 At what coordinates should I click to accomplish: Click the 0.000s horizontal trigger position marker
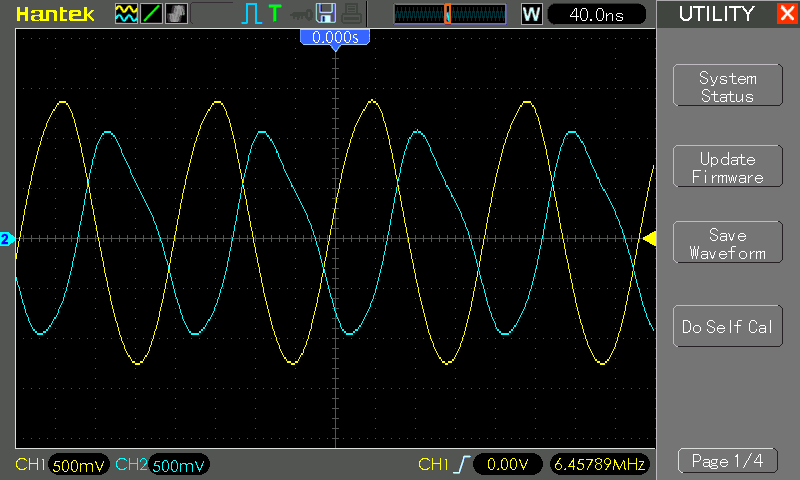pos(335,37)
